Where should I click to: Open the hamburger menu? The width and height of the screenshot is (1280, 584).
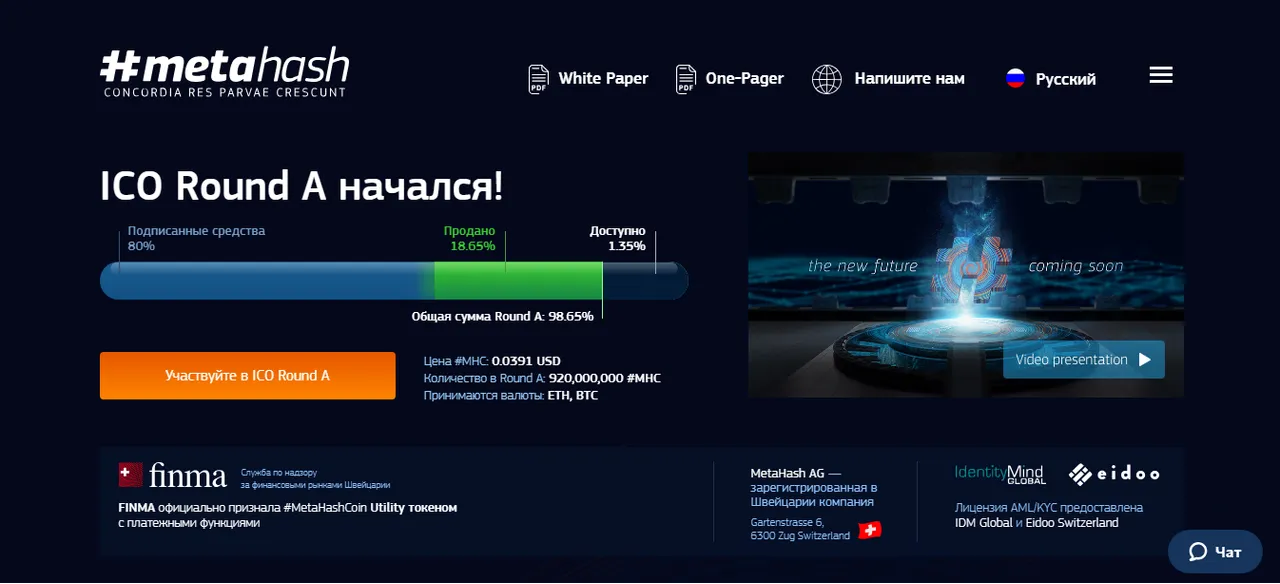point(1161,75)
